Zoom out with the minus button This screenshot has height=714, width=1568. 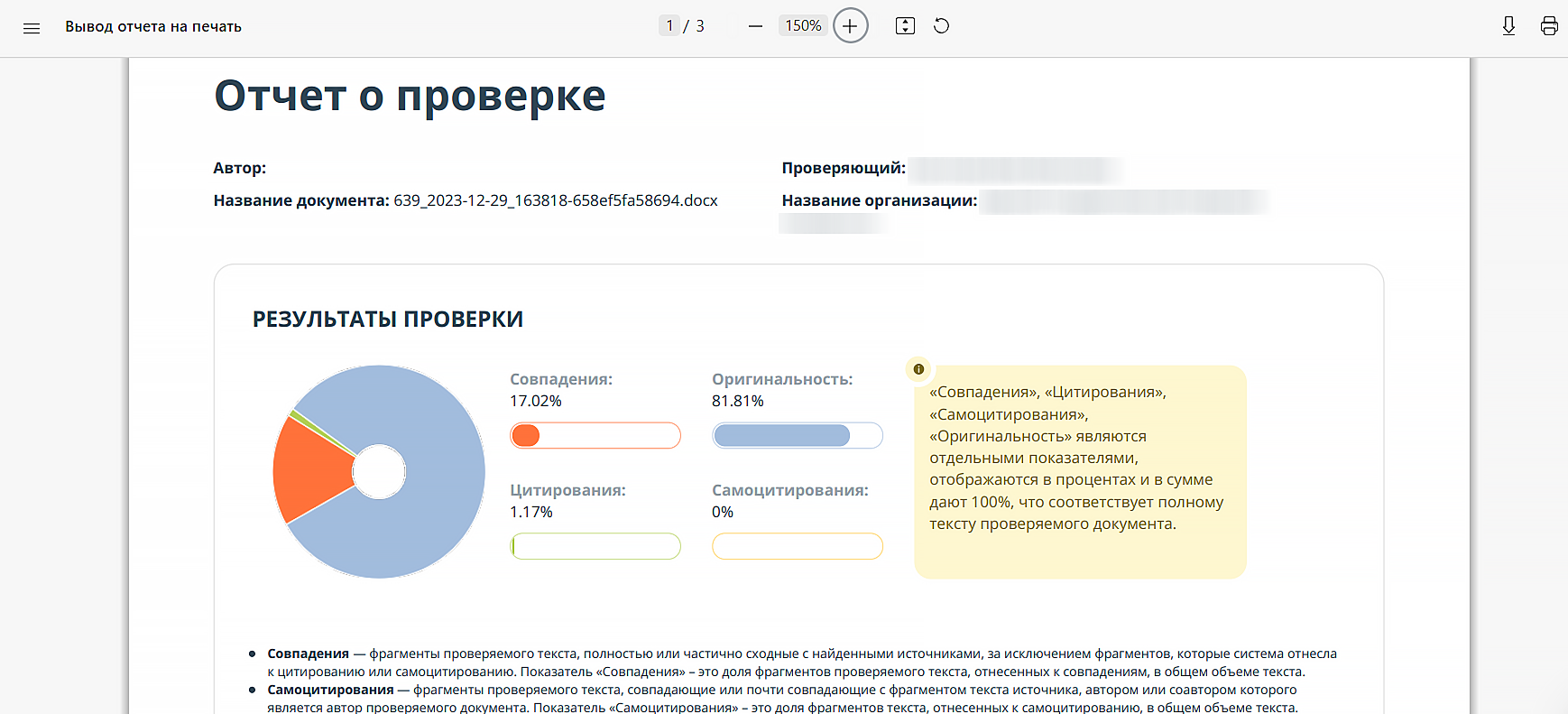(x=755, y=26)
